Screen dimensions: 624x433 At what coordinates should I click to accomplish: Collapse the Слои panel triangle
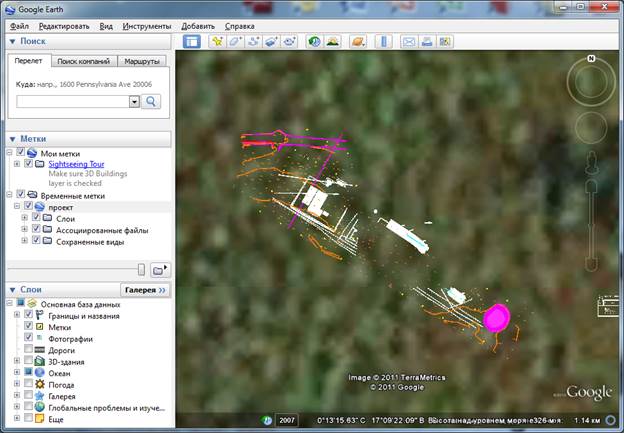point(12,290)
